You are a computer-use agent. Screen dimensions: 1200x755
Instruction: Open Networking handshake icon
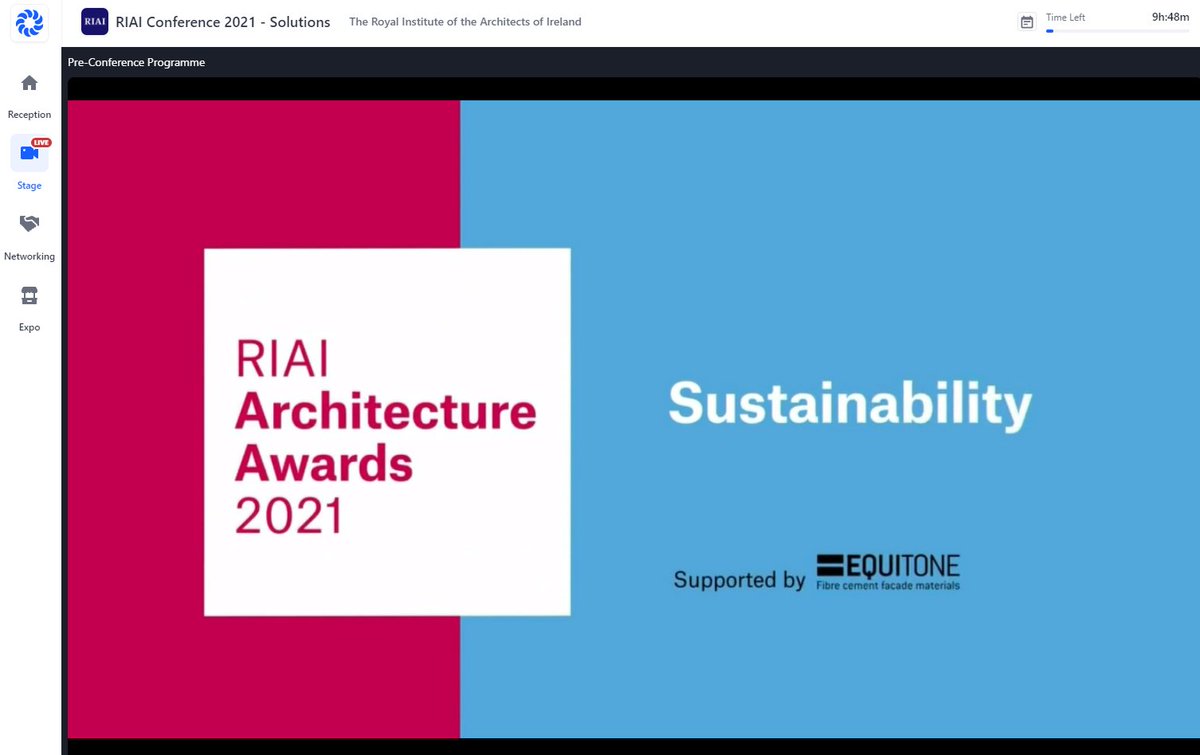click(x=29, y=224)
